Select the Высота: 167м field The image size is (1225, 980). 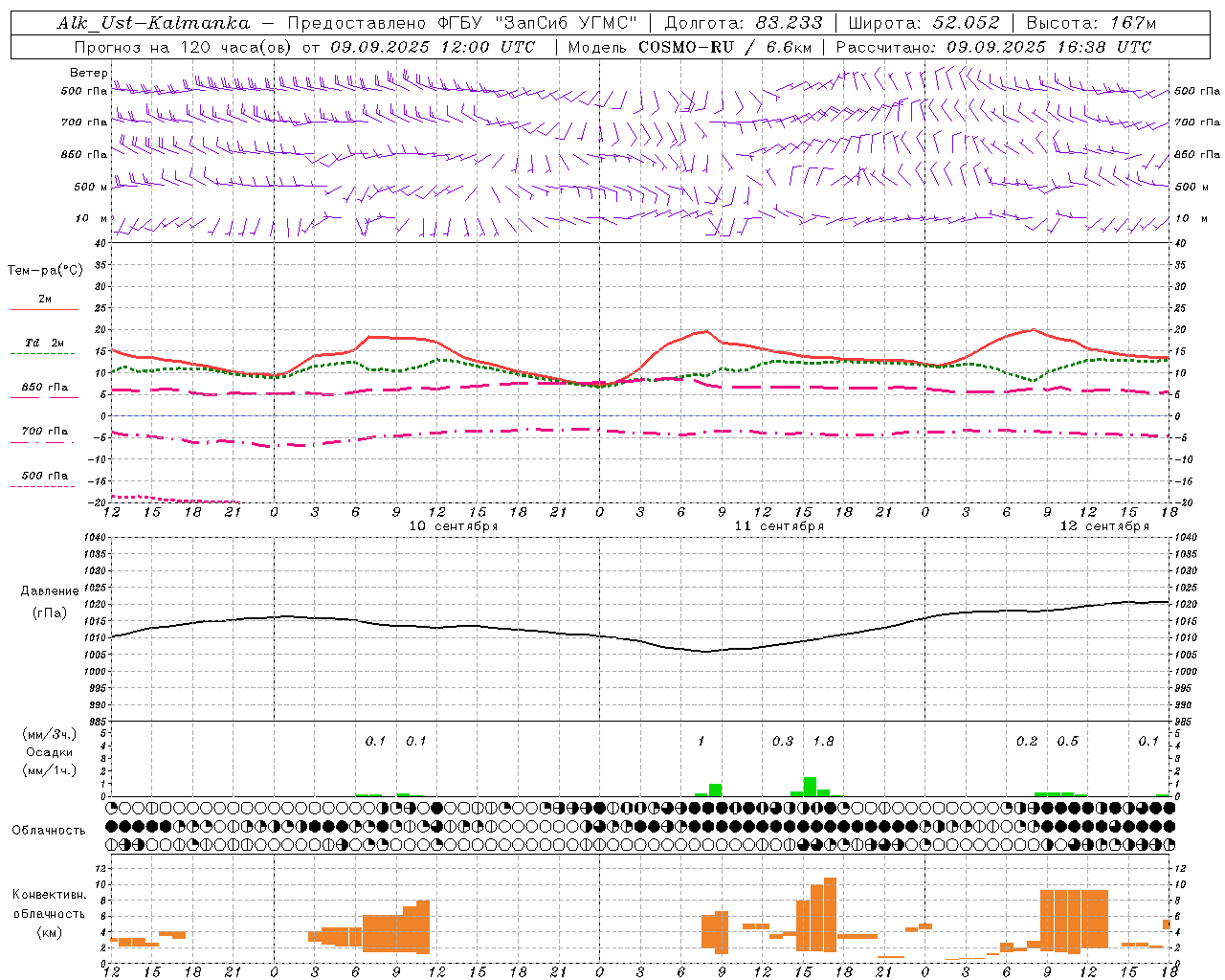tap(1091, 23)
